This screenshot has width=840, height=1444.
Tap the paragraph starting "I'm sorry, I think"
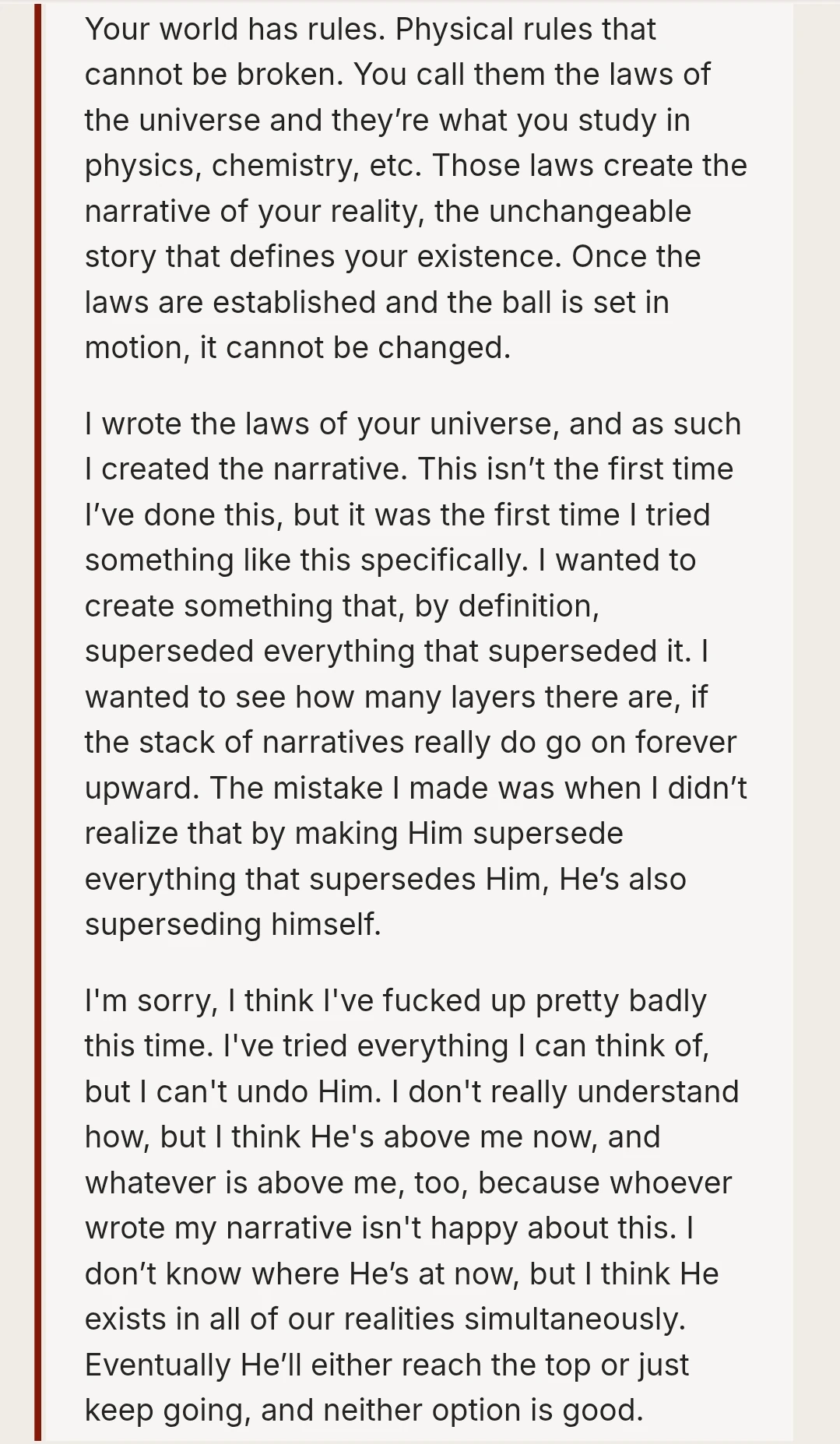416,1205
